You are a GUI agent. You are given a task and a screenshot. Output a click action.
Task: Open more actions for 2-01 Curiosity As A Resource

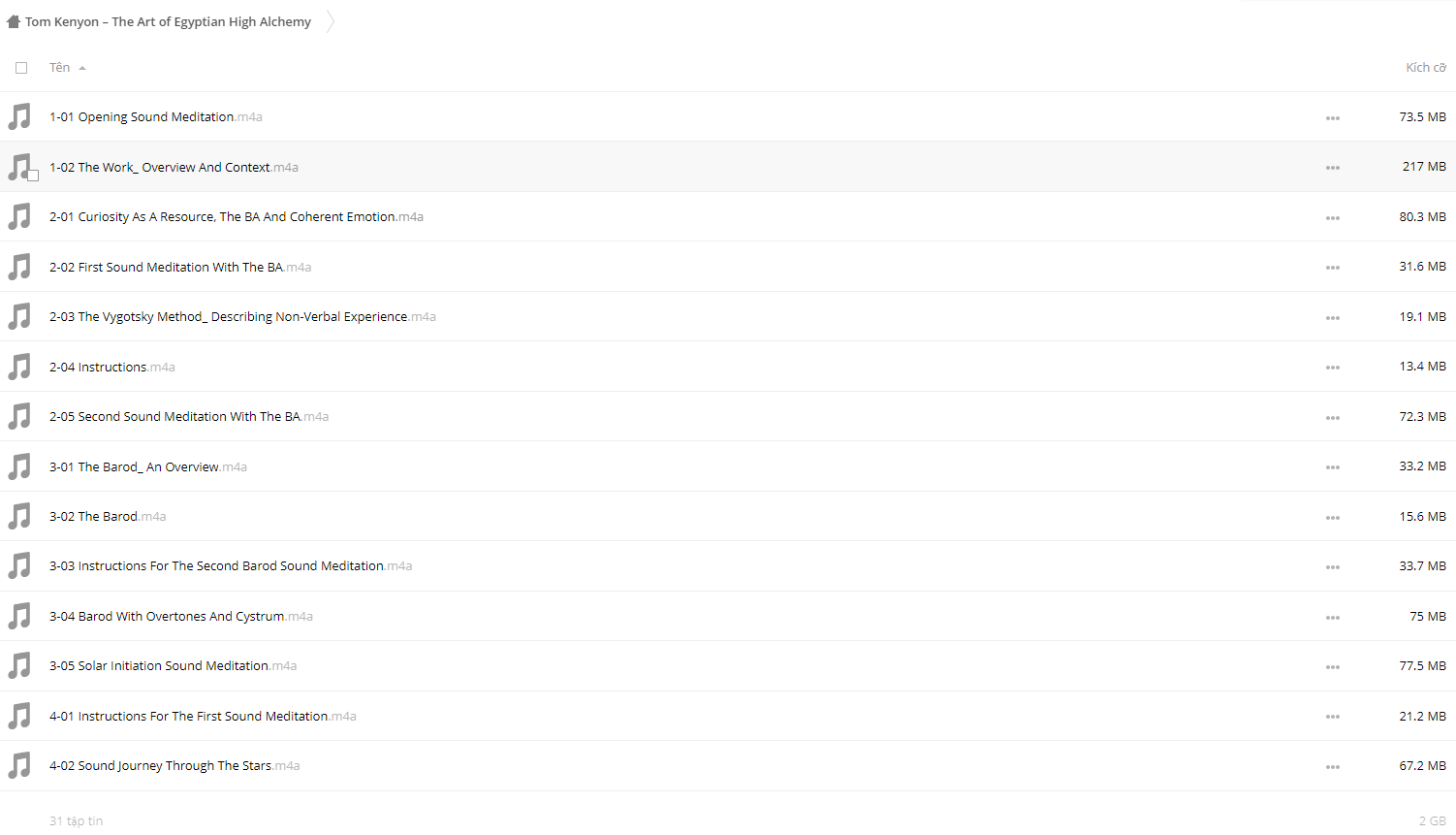pos(1333,217)
